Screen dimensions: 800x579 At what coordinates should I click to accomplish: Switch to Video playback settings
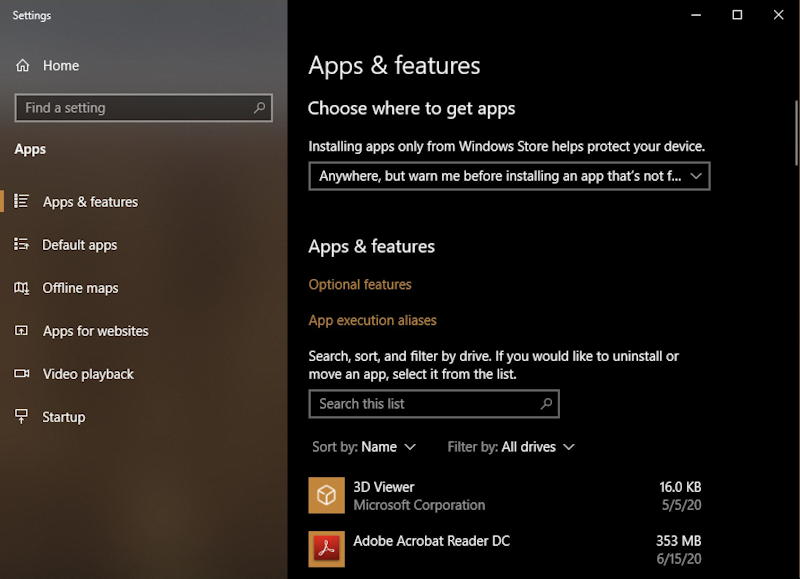click(x=88, y=374)
